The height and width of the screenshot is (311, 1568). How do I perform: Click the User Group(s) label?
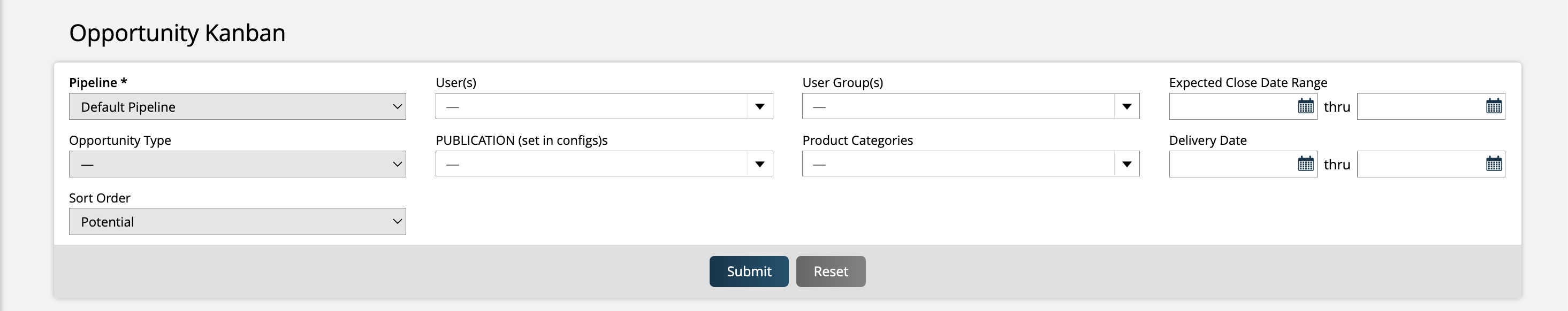842,83
